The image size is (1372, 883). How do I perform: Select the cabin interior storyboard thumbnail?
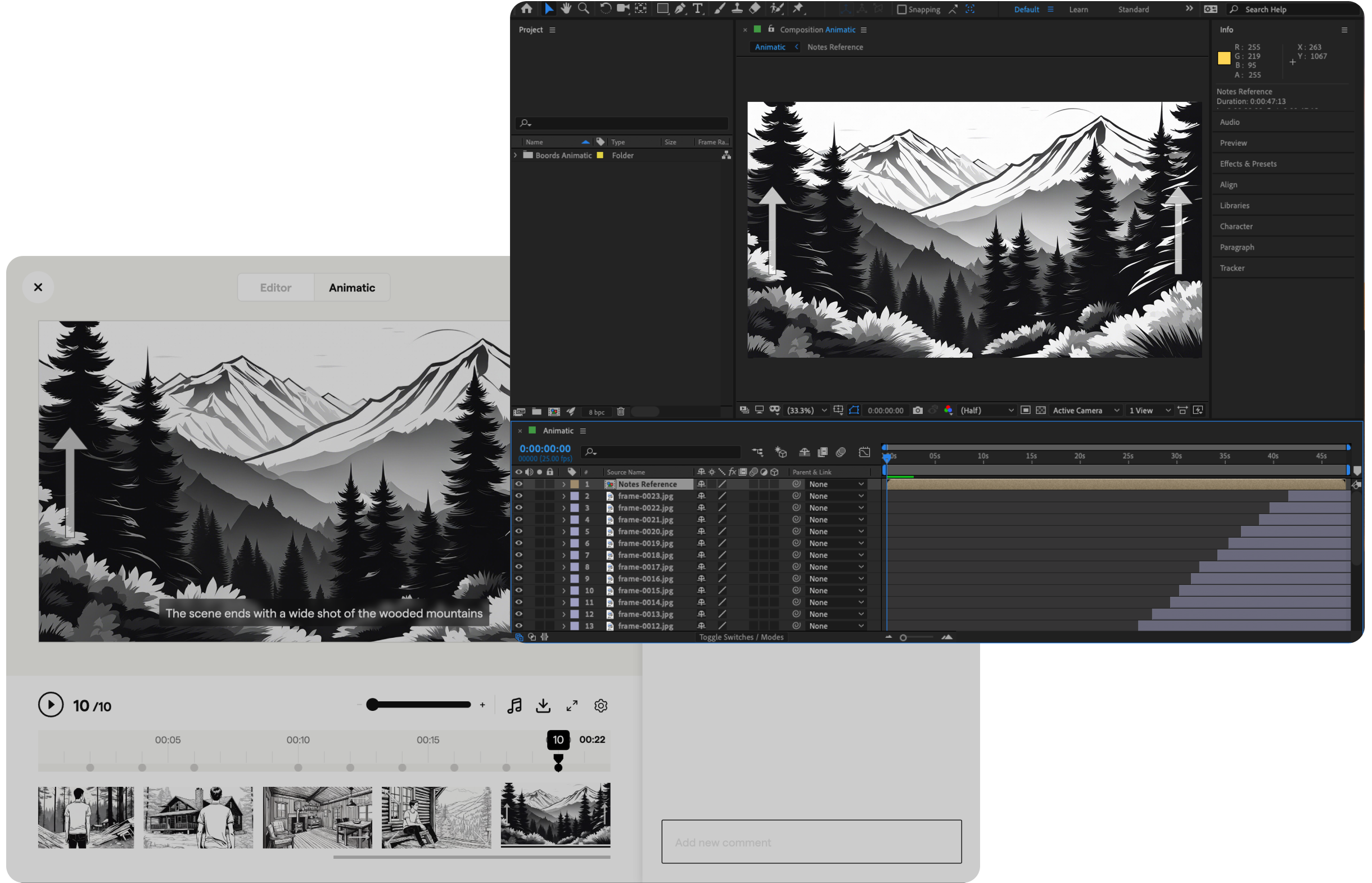point(318,818)
